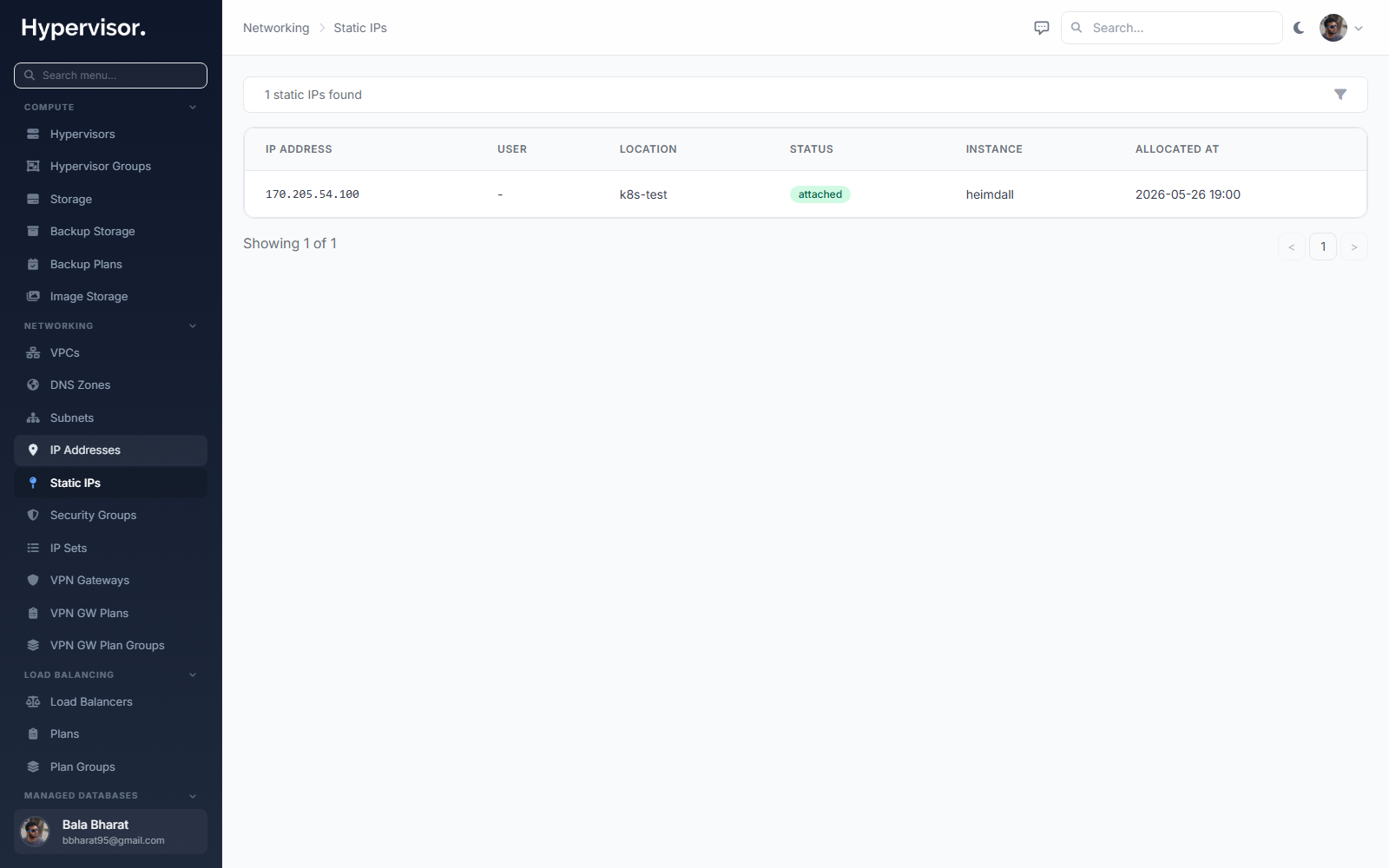Collapse the Load Balancing section
Viewport: 1389px width, 868px height.
point(193,674)
